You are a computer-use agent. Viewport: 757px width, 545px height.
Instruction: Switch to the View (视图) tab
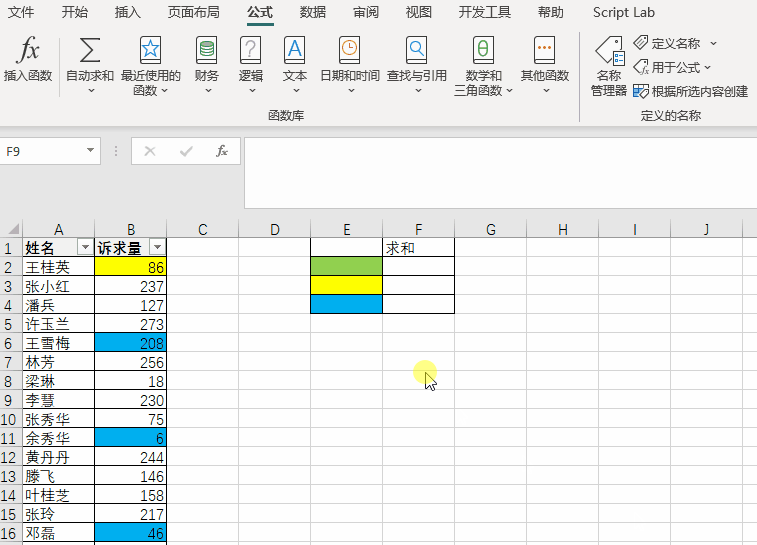click(419, 12)
